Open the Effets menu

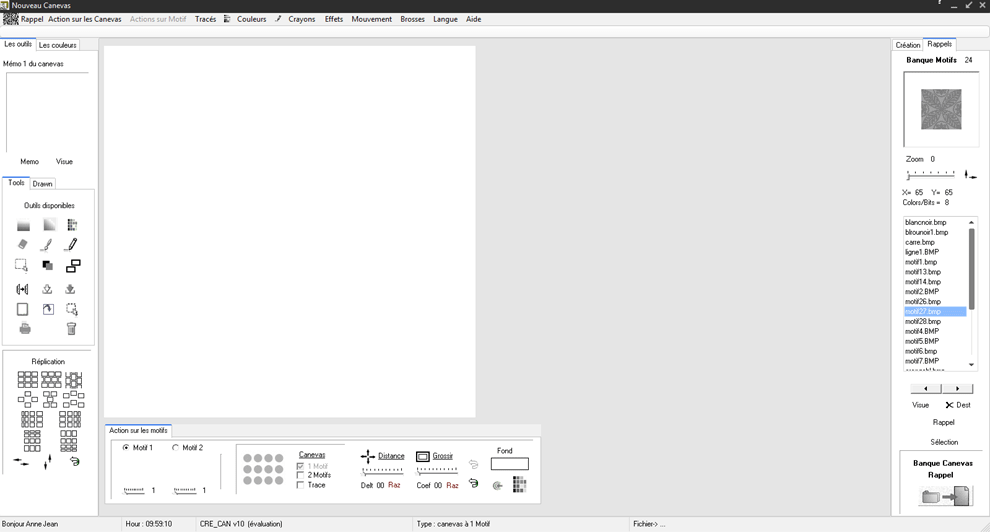(x=333, y=19)
